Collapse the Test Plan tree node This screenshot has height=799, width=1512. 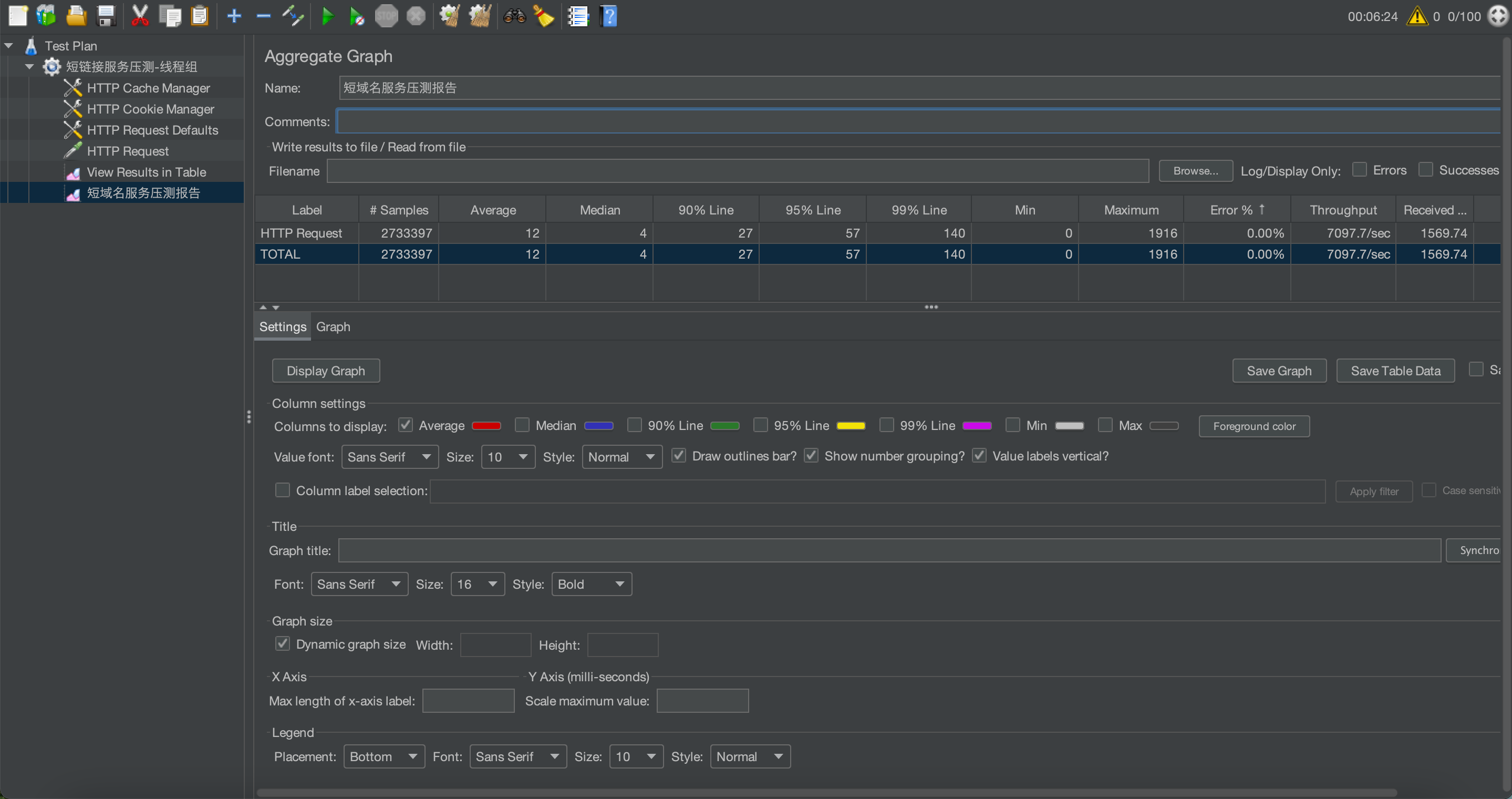[x=9, y=45]
